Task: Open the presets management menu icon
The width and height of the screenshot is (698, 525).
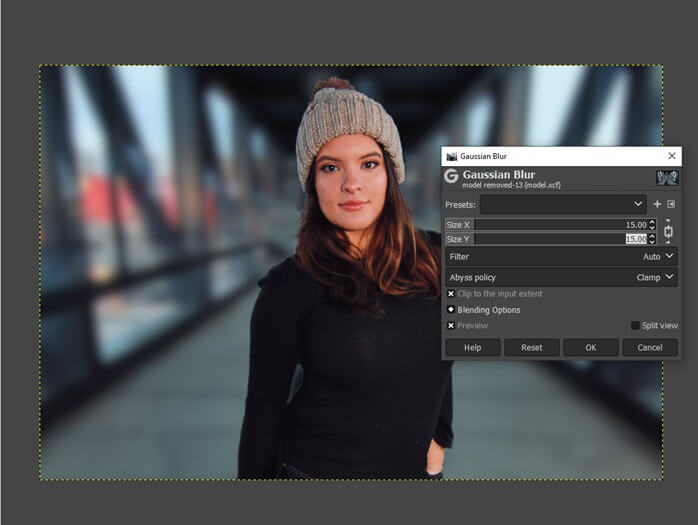Action: tap(671, 204)
